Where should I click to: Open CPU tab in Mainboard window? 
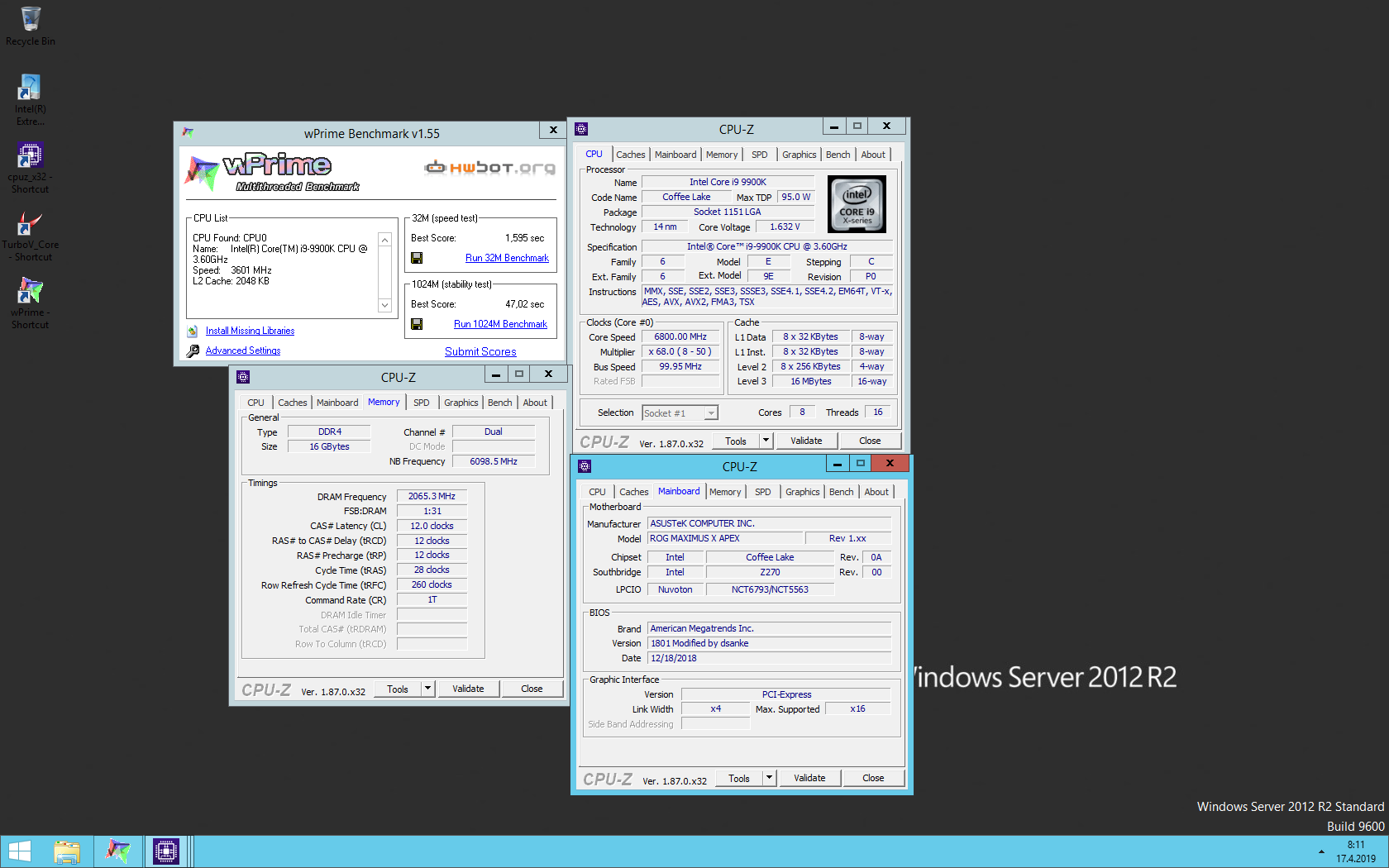pos(597,492)
